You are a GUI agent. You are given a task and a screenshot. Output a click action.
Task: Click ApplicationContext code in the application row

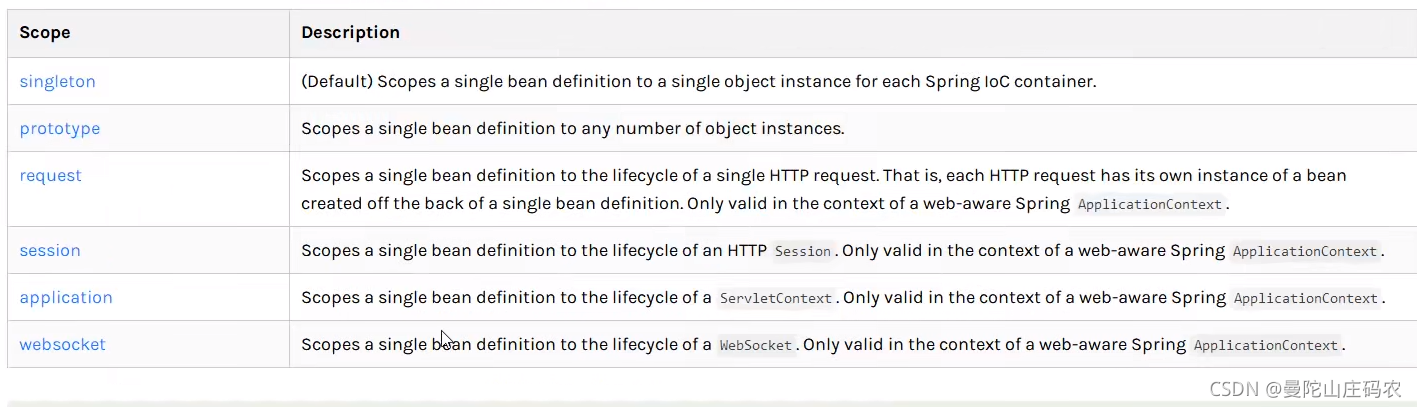(x=1305, y=299)
